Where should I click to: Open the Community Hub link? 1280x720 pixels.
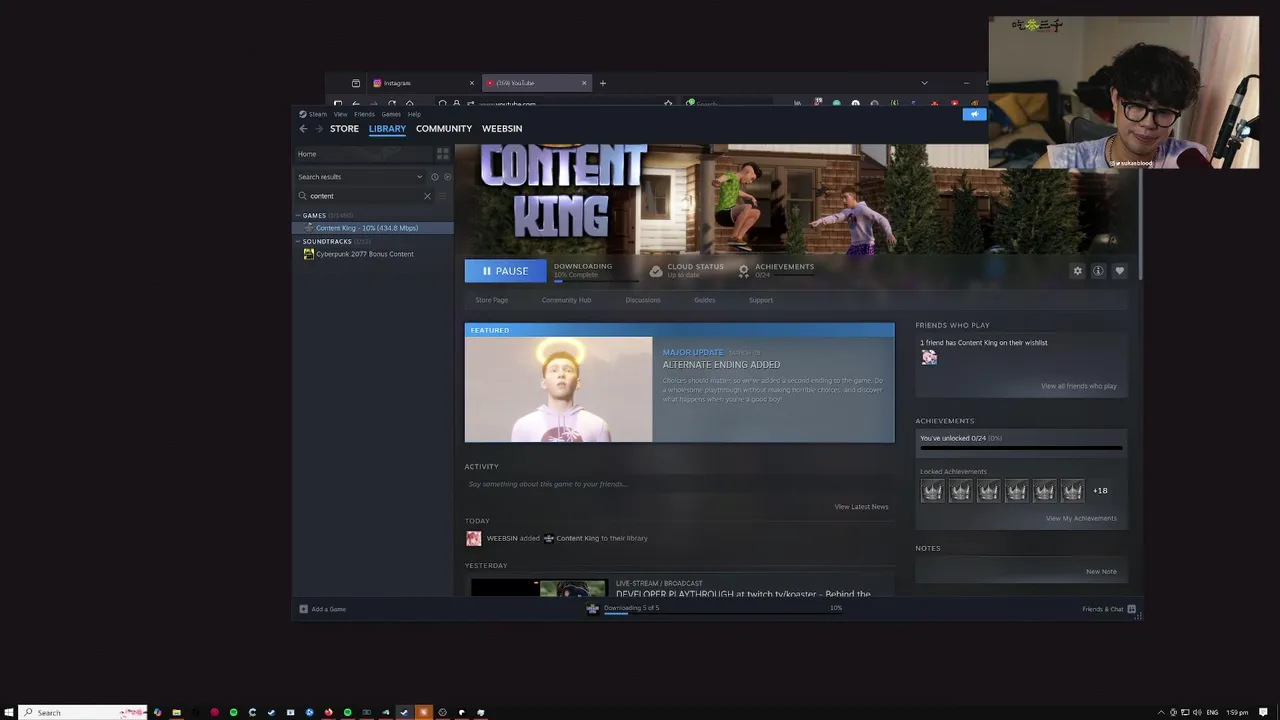coord(566,300)
